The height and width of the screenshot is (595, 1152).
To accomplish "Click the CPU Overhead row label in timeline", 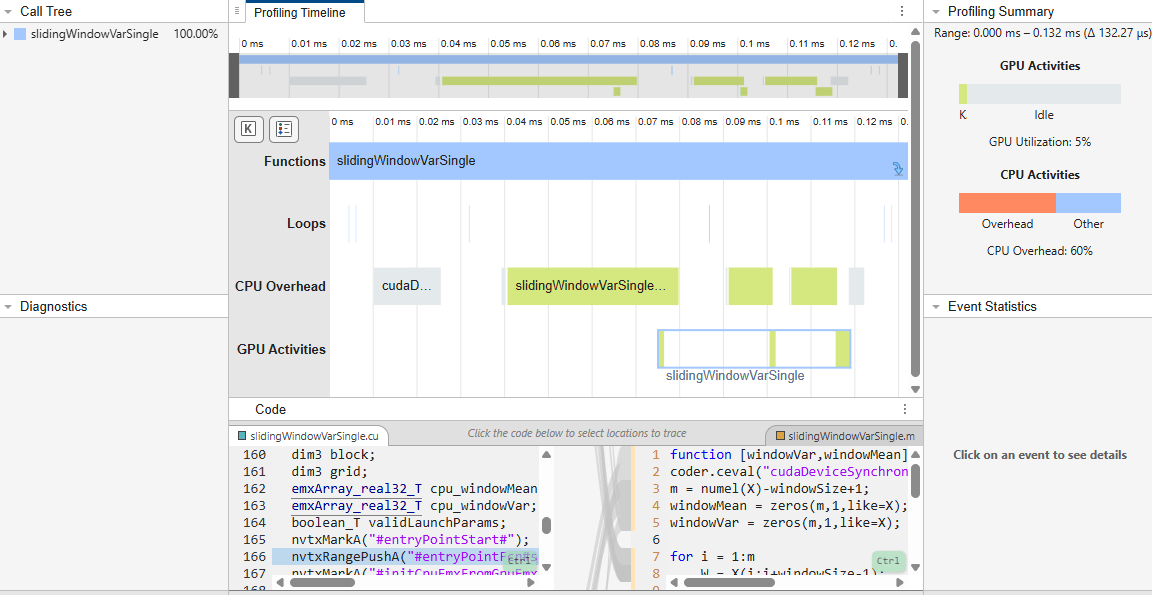I will 281,286.
